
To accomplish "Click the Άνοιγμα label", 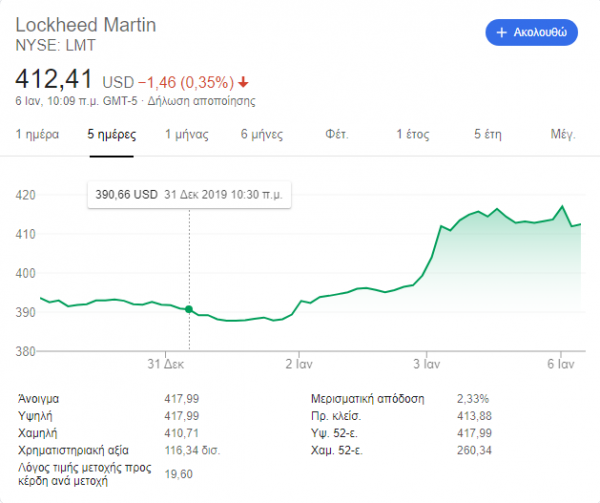I will point(38,399).
